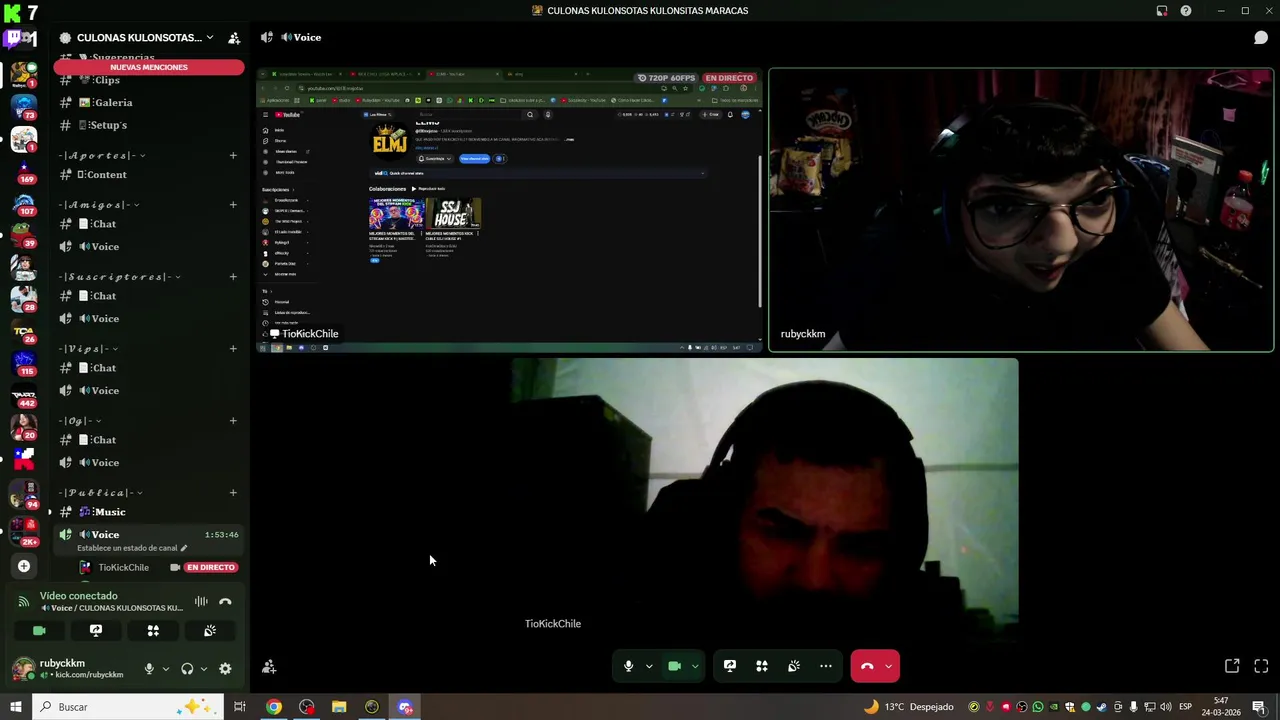Open more options ellipsis in call bar
This screenshot has height=720, width=1280.
pos(826,666)
